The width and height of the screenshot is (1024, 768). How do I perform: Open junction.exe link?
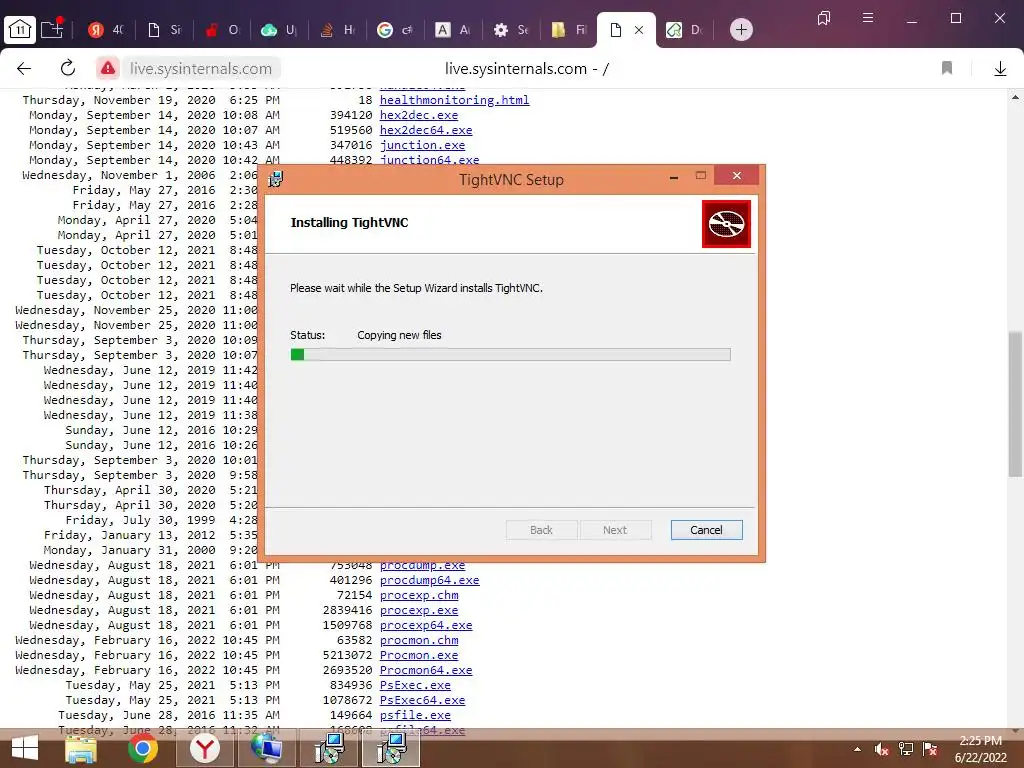coord(423,145)
